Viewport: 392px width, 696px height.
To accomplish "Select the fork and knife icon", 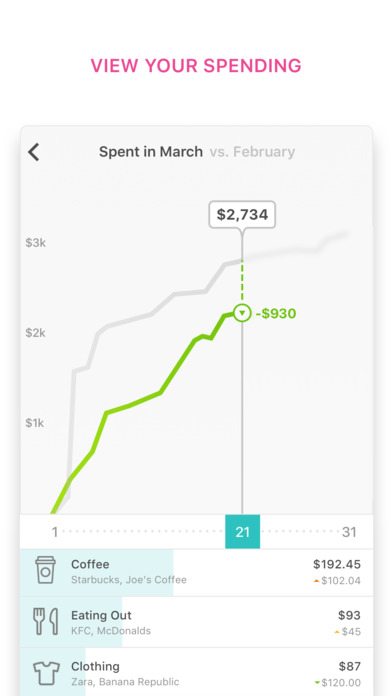I will click(46, 621).
